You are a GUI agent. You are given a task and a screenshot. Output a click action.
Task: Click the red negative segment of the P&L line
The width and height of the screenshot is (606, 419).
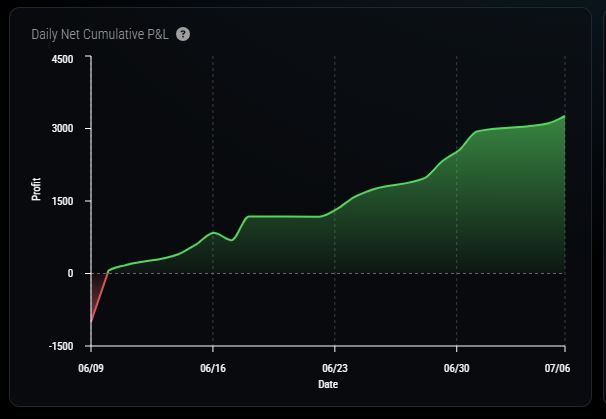99,298
